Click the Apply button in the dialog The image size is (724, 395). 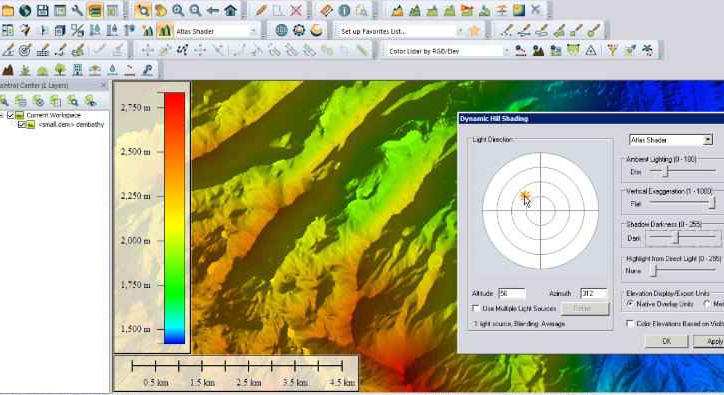click(711, 341)
